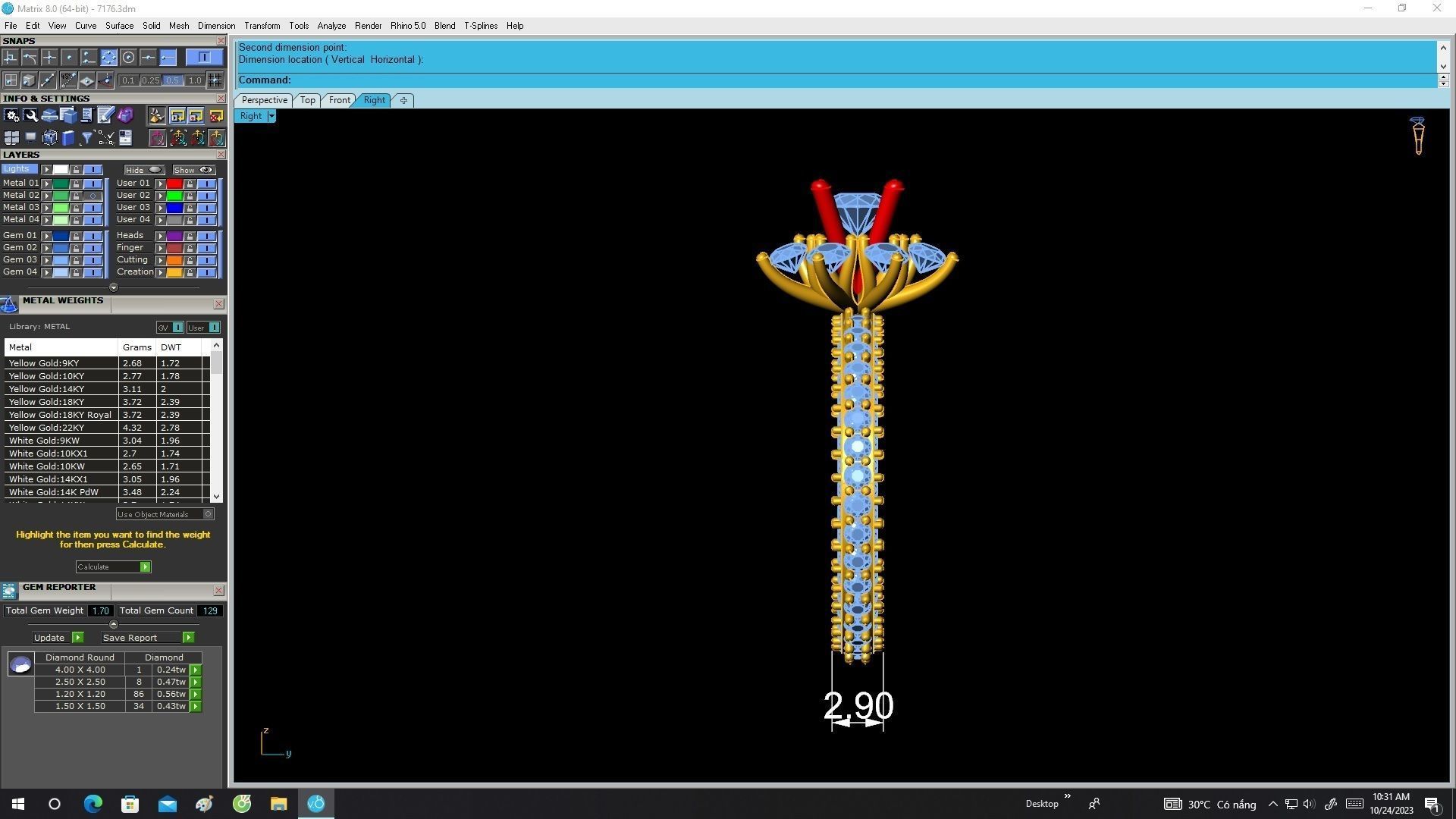Expand the Right viewport name dropdown

point(271,116)
